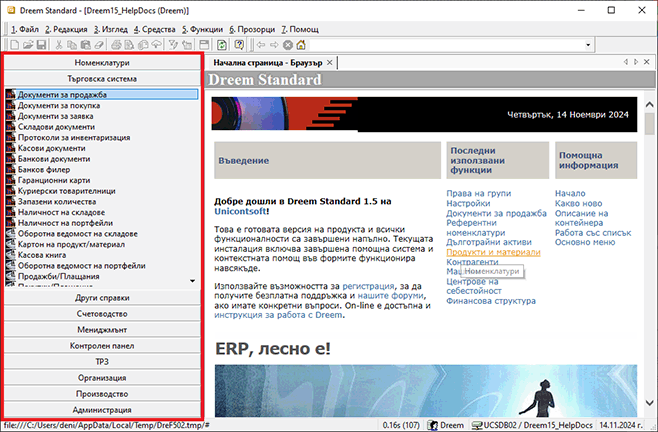Open the address bar dropdown arrow
The height and width of the screenshot is (432, 658).
[x=588, y=45]
